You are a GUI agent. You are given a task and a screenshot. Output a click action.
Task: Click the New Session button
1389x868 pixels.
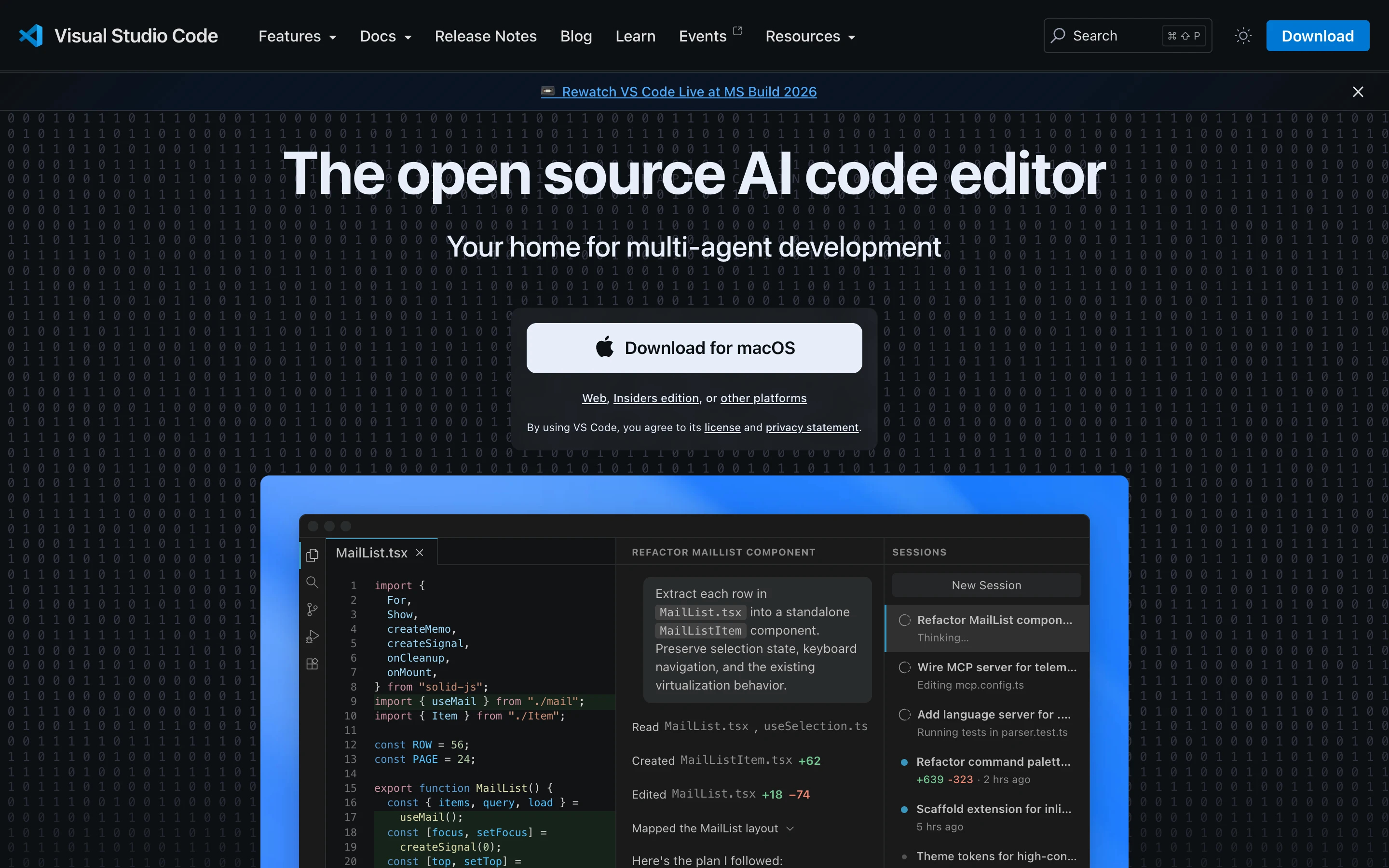986,585
